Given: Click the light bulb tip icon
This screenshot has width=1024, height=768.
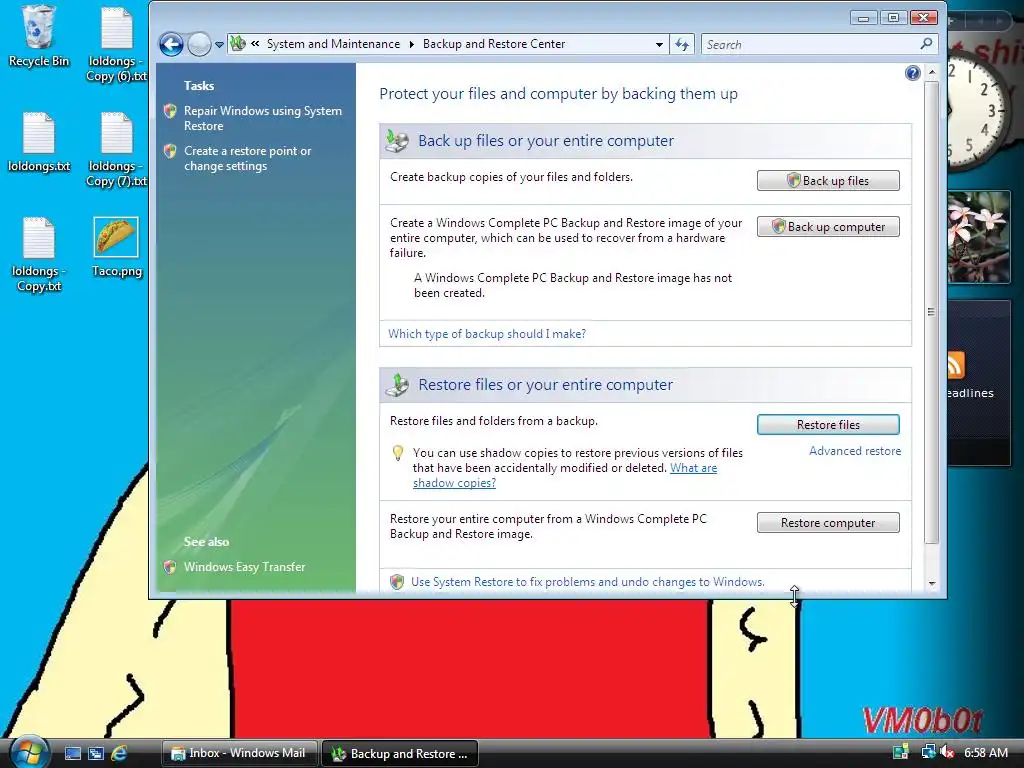Looking at the screenshot, I should (x=397, y=453).
